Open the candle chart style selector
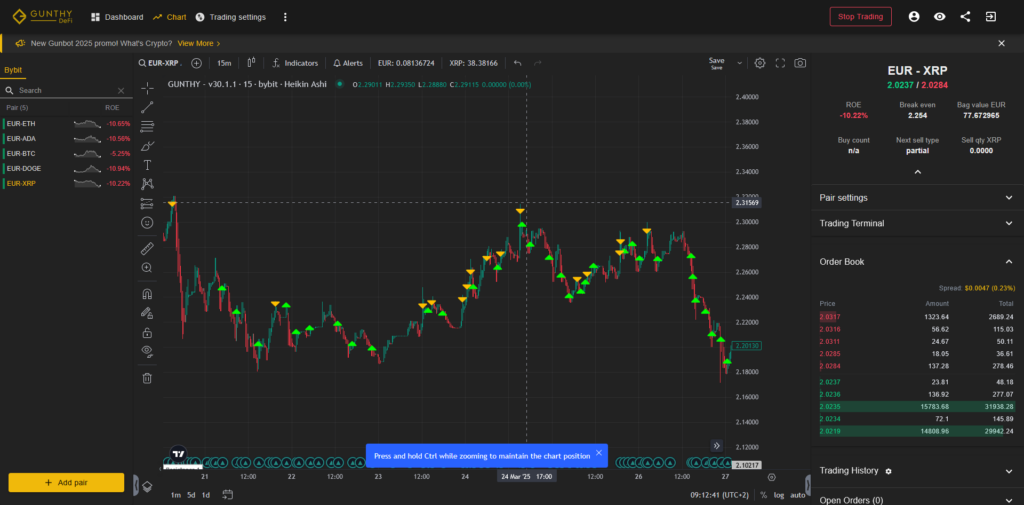This screenshot has height=505, width=1024. [251, 63]
